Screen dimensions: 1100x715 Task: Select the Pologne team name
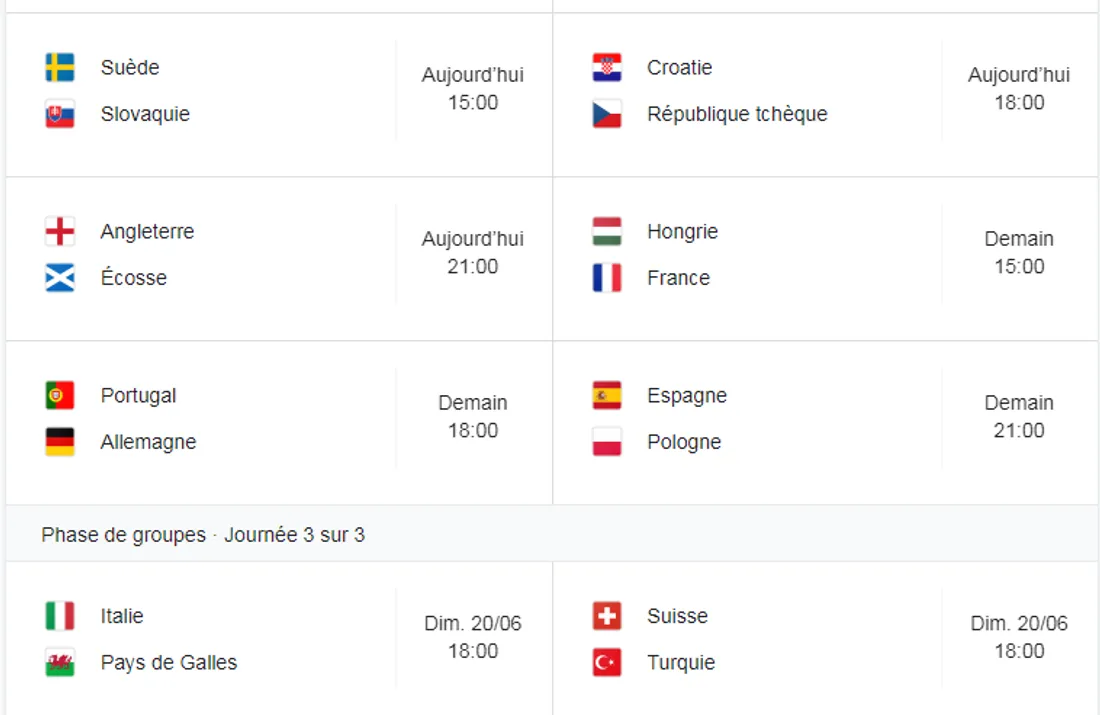(x=684, y=441)
